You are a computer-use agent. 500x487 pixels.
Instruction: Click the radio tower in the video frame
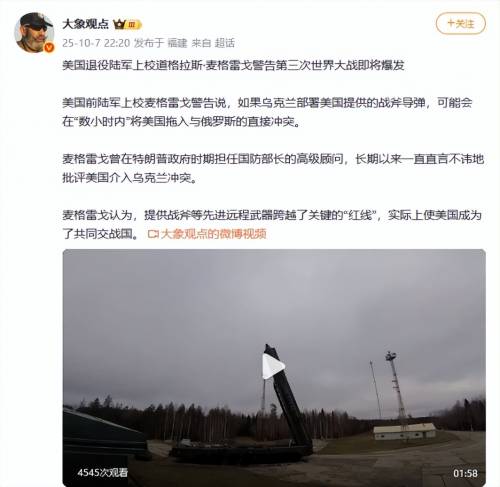396,387
